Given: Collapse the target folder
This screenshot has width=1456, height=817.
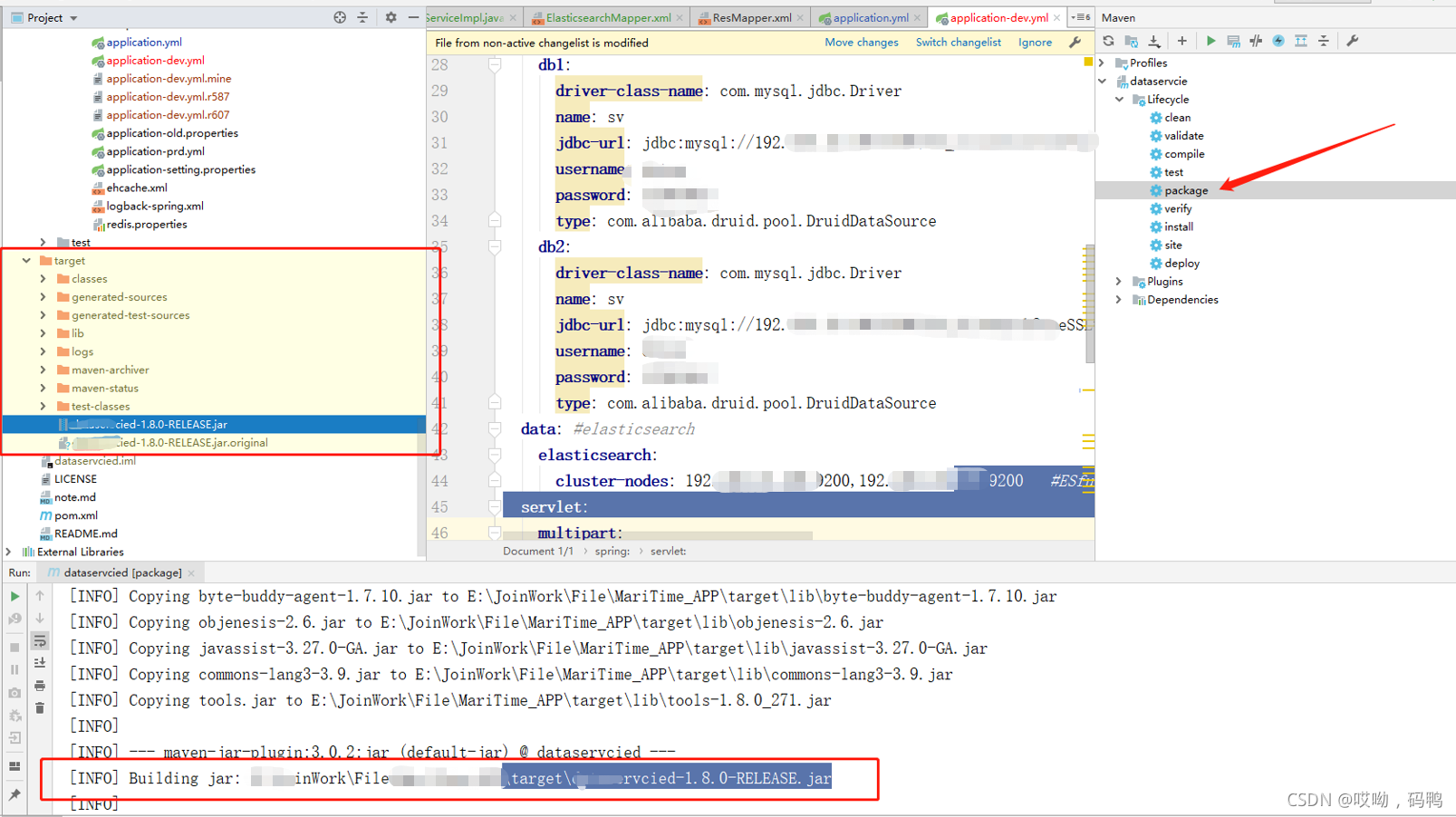Looking at the screenshot, I should coord(26,261).
